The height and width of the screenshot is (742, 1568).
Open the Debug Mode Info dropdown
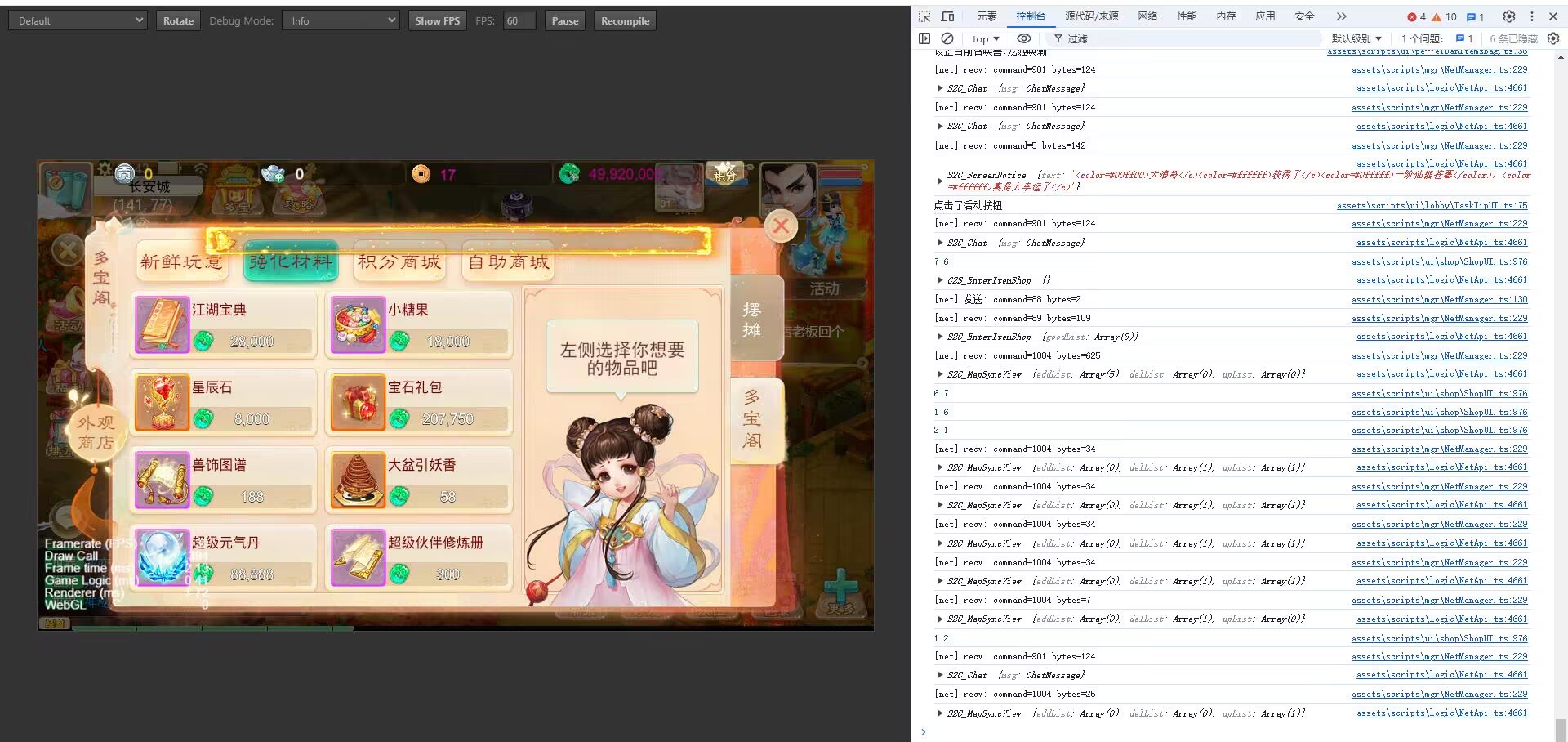click(340, 20)
